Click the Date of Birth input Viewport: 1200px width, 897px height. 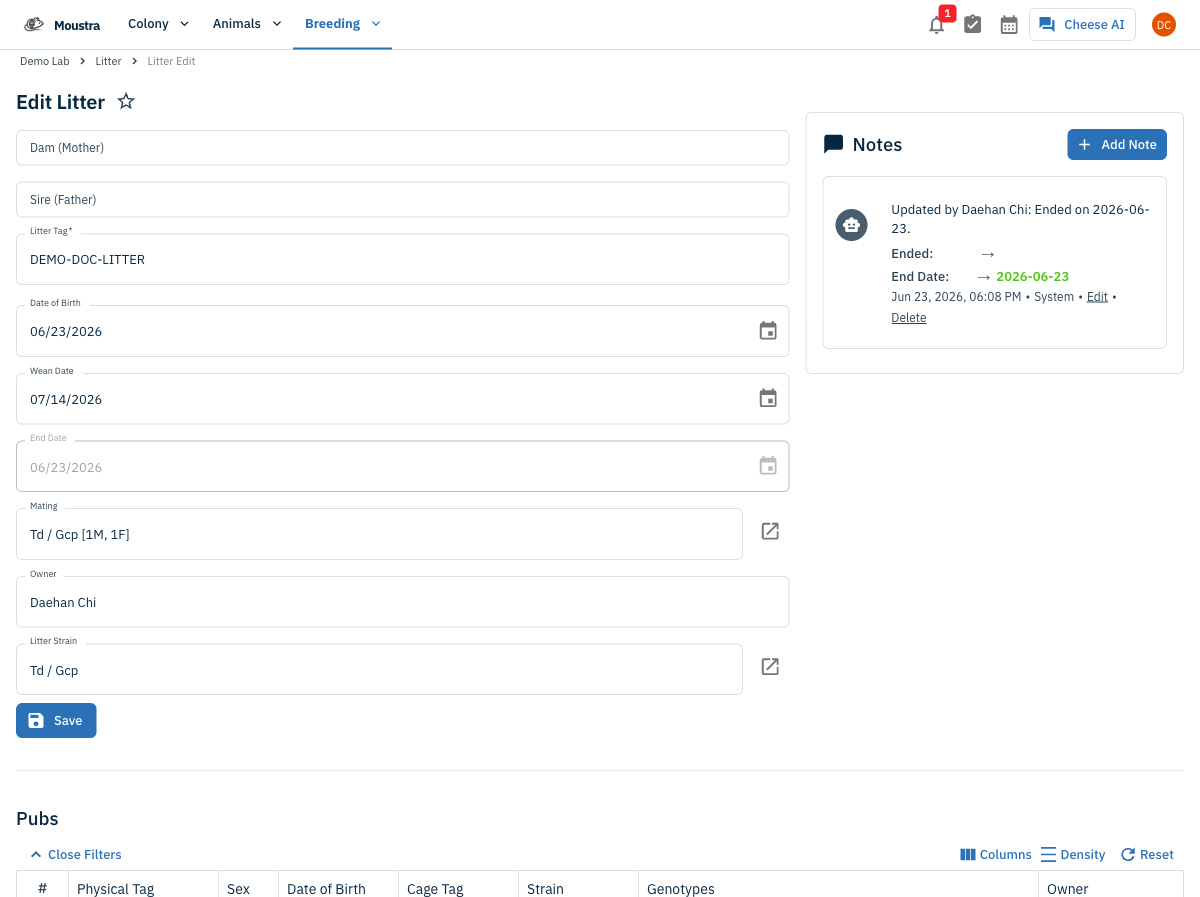coord(403,331)
